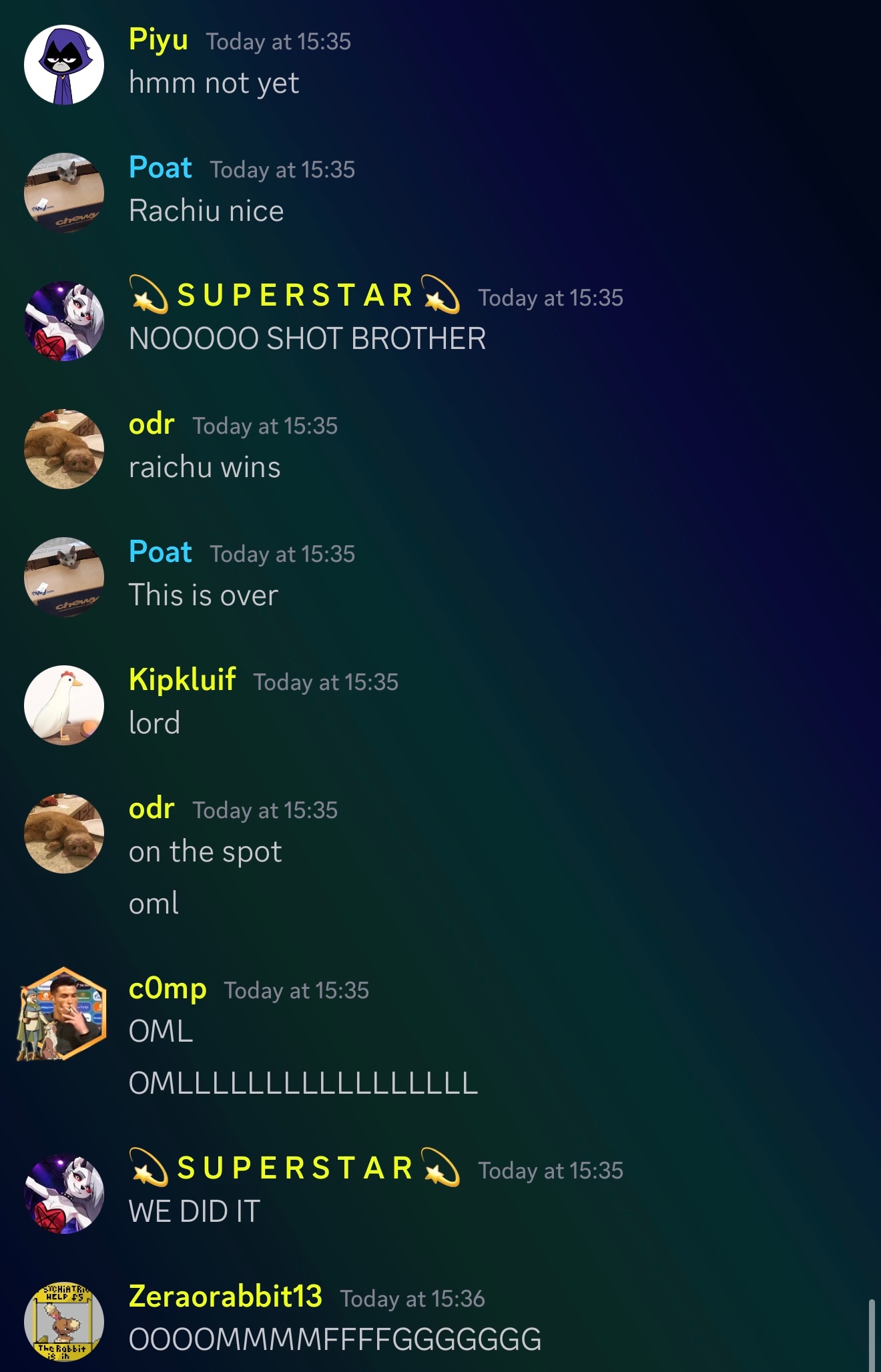
Task: Click Poat username above 'Rachiu nice'
Action: point(160,167)
